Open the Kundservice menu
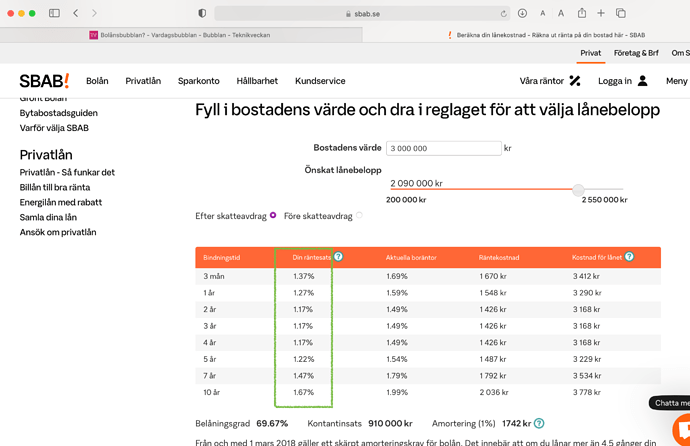 pos(320,81)
